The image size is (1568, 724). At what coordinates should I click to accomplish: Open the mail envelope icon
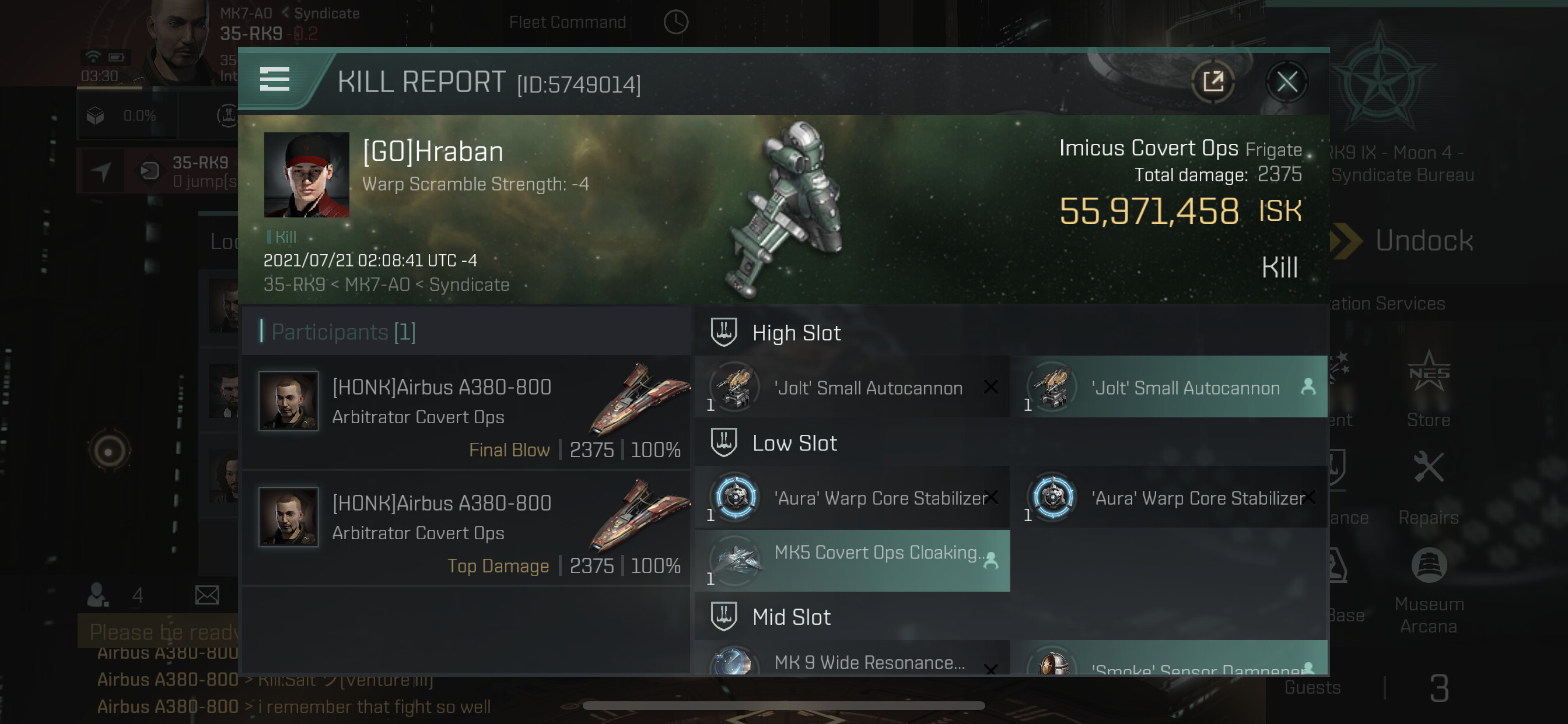click(x=207, y=595)
